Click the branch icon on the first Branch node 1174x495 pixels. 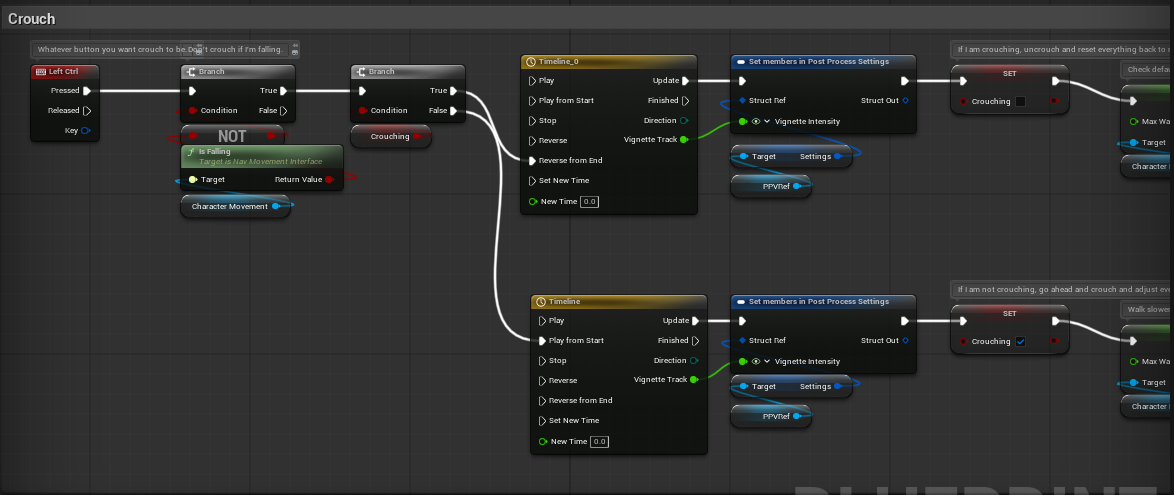[191, 72]
